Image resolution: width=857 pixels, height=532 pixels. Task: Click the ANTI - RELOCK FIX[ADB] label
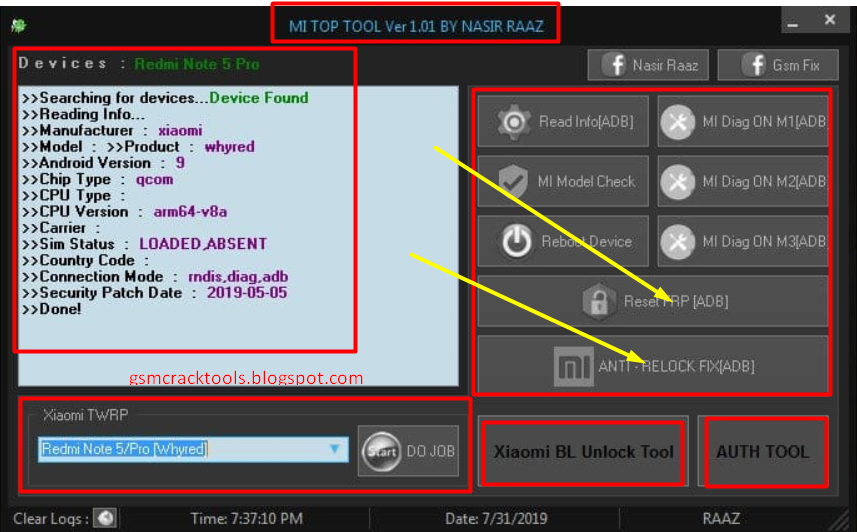(677, 366)
